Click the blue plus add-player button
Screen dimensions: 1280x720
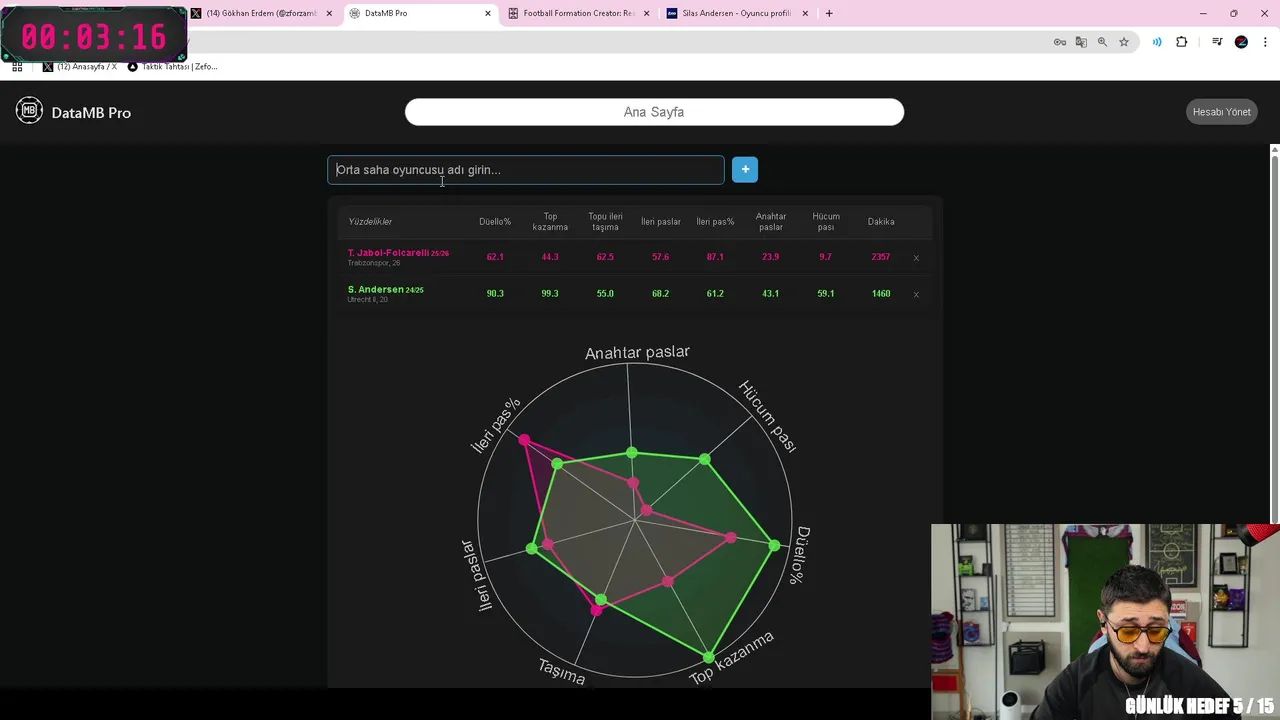click(745, 170)
